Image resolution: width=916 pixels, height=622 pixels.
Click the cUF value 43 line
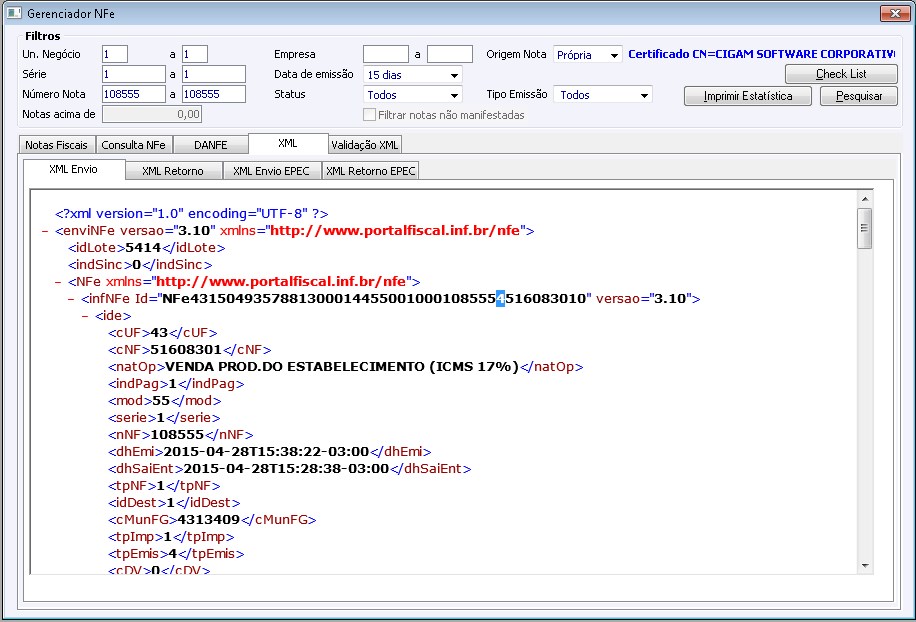[x=162, y=333]
